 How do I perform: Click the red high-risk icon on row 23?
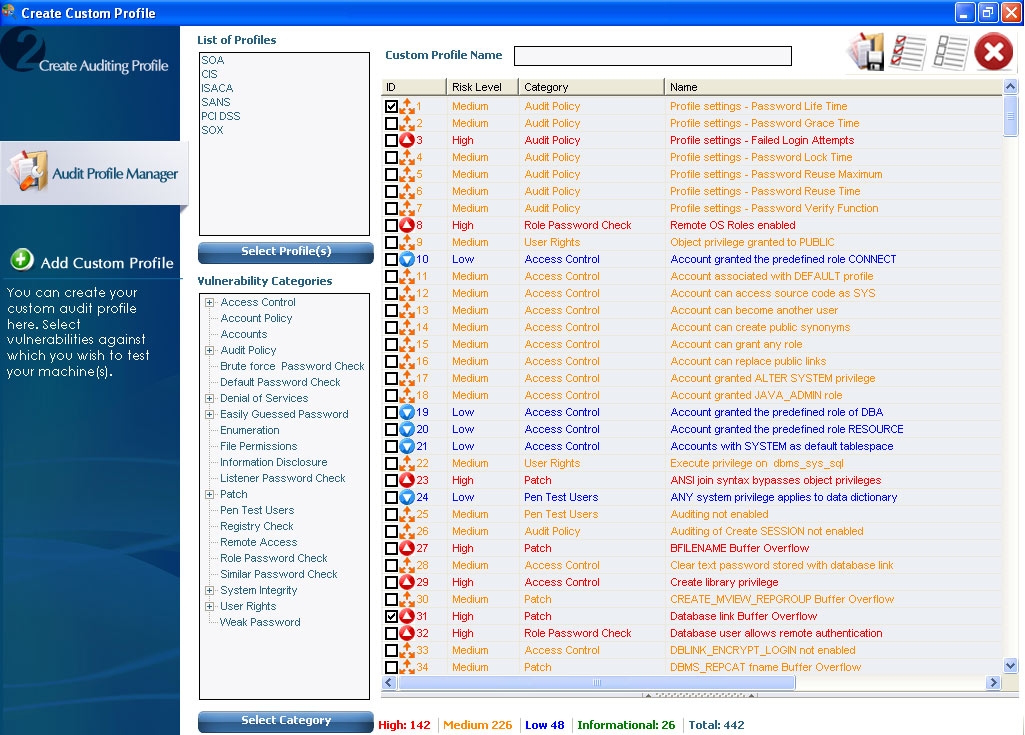[407, 480]
